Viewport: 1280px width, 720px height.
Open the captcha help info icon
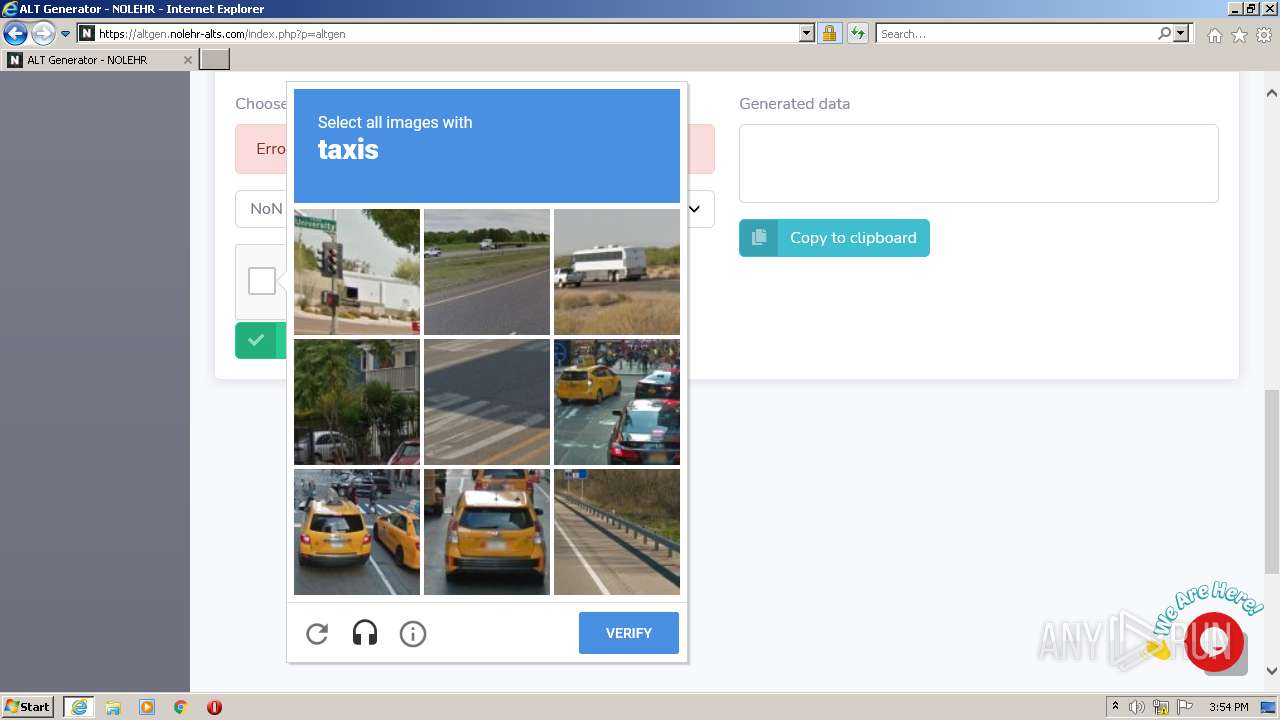click(x=413, y=633)
